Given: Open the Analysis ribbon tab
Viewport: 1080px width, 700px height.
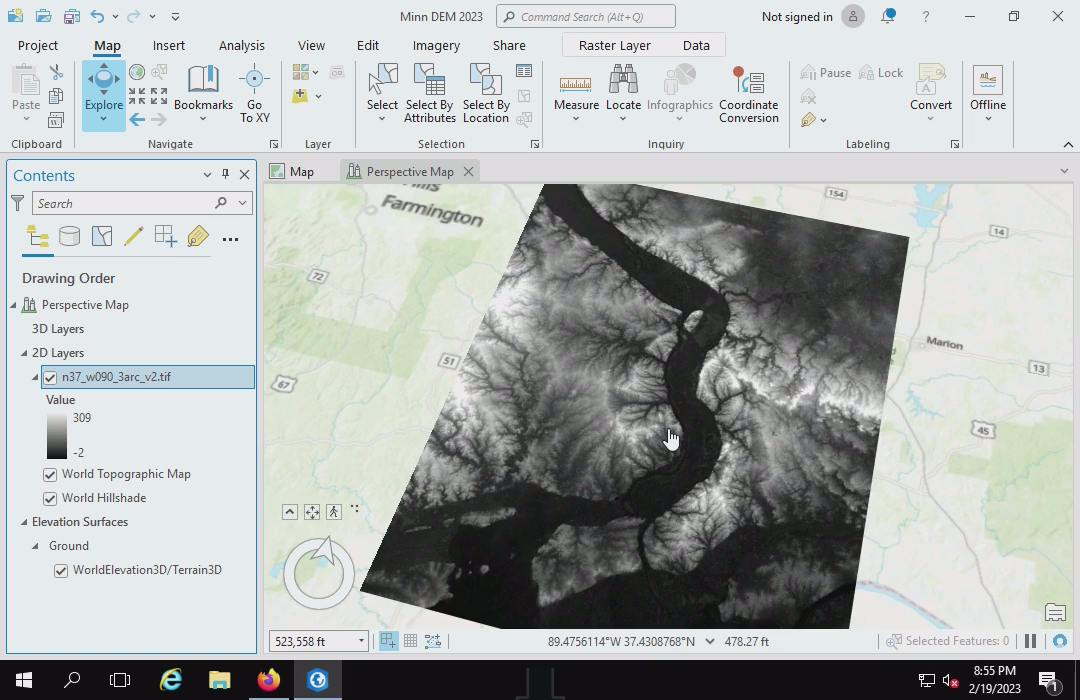Looking at the screenshot, I should [x=241, y=45].
